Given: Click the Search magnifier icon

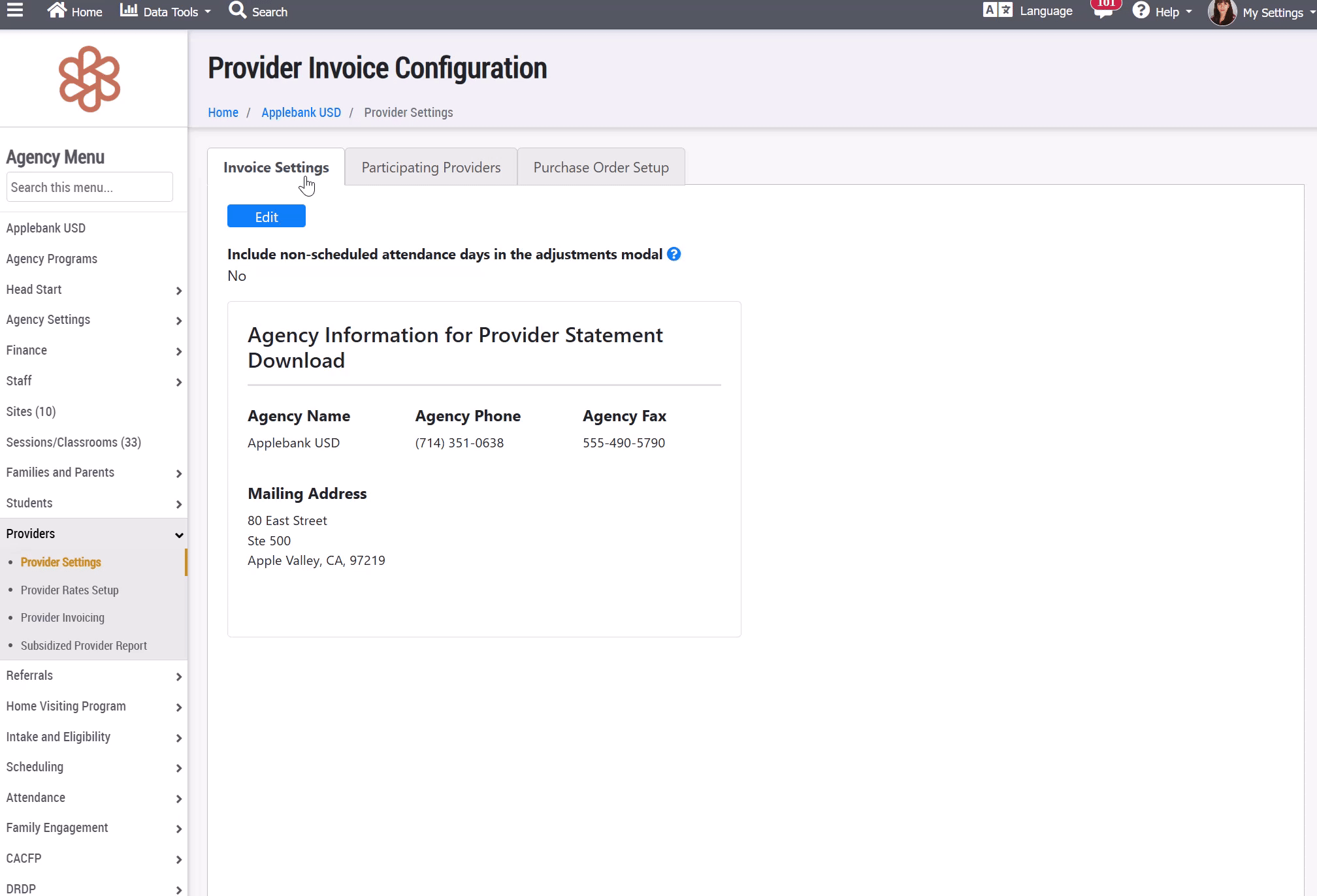Looking at the screenshot, I should point(238,10).
